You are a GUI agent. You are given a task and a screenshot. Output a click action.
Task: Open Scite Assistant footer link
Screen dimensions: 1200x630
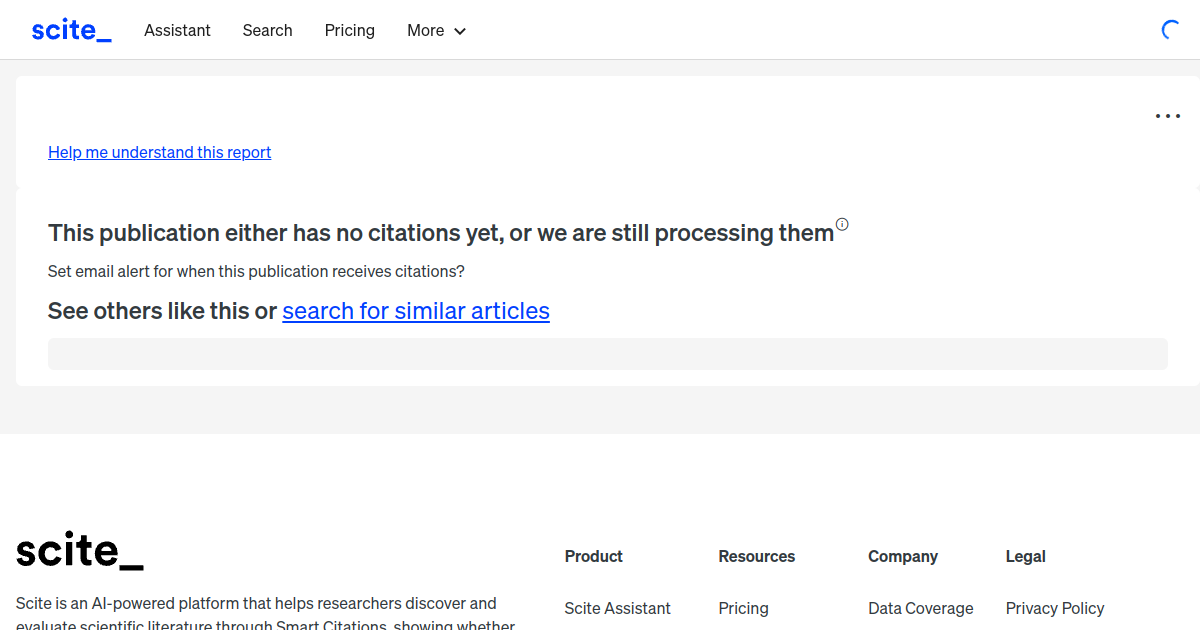click(x=617, y=608)
